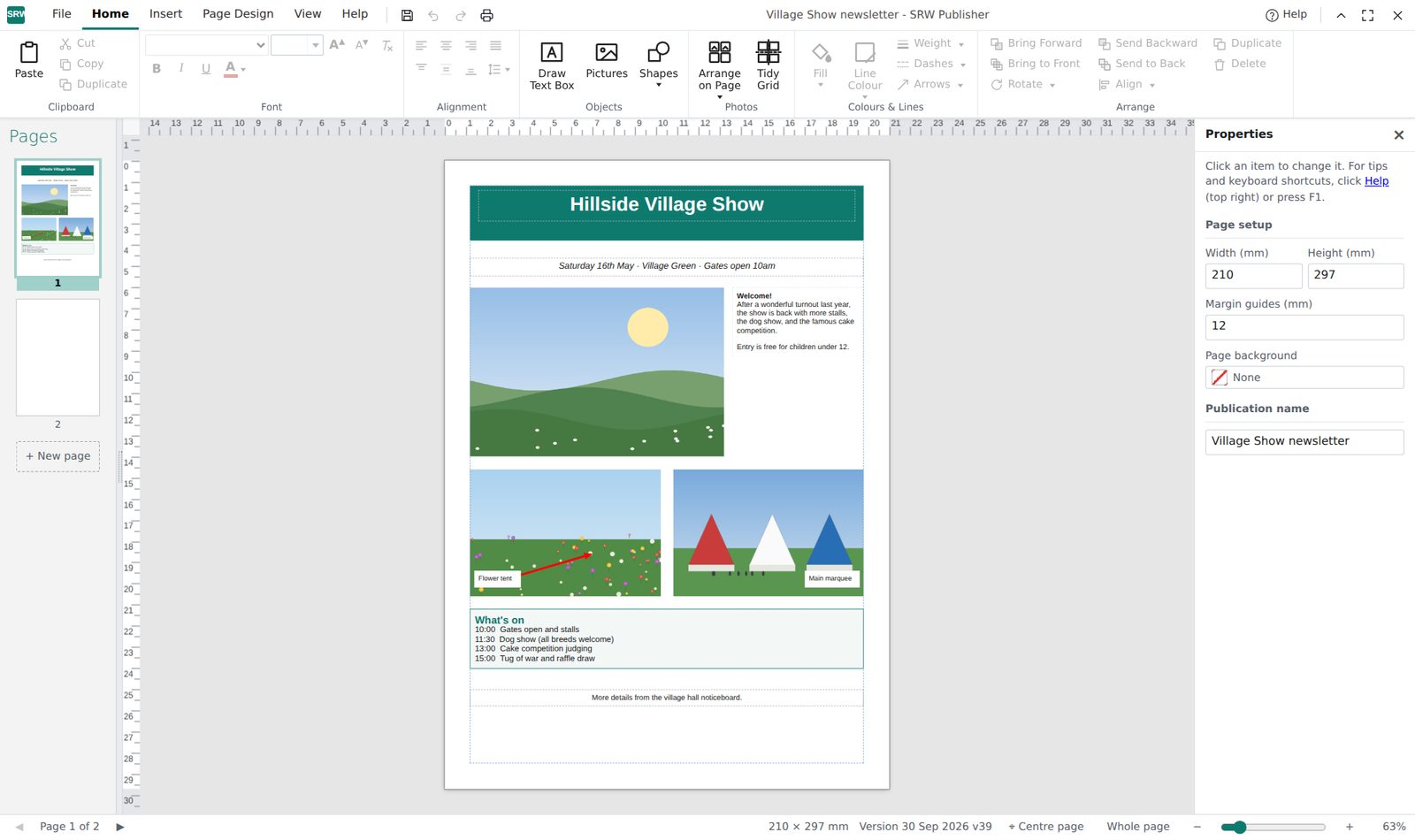1415x840 pixels.
Task: Open the Arrange on Page dropdown
Action: pyautogui.click(x=720, y=69)
